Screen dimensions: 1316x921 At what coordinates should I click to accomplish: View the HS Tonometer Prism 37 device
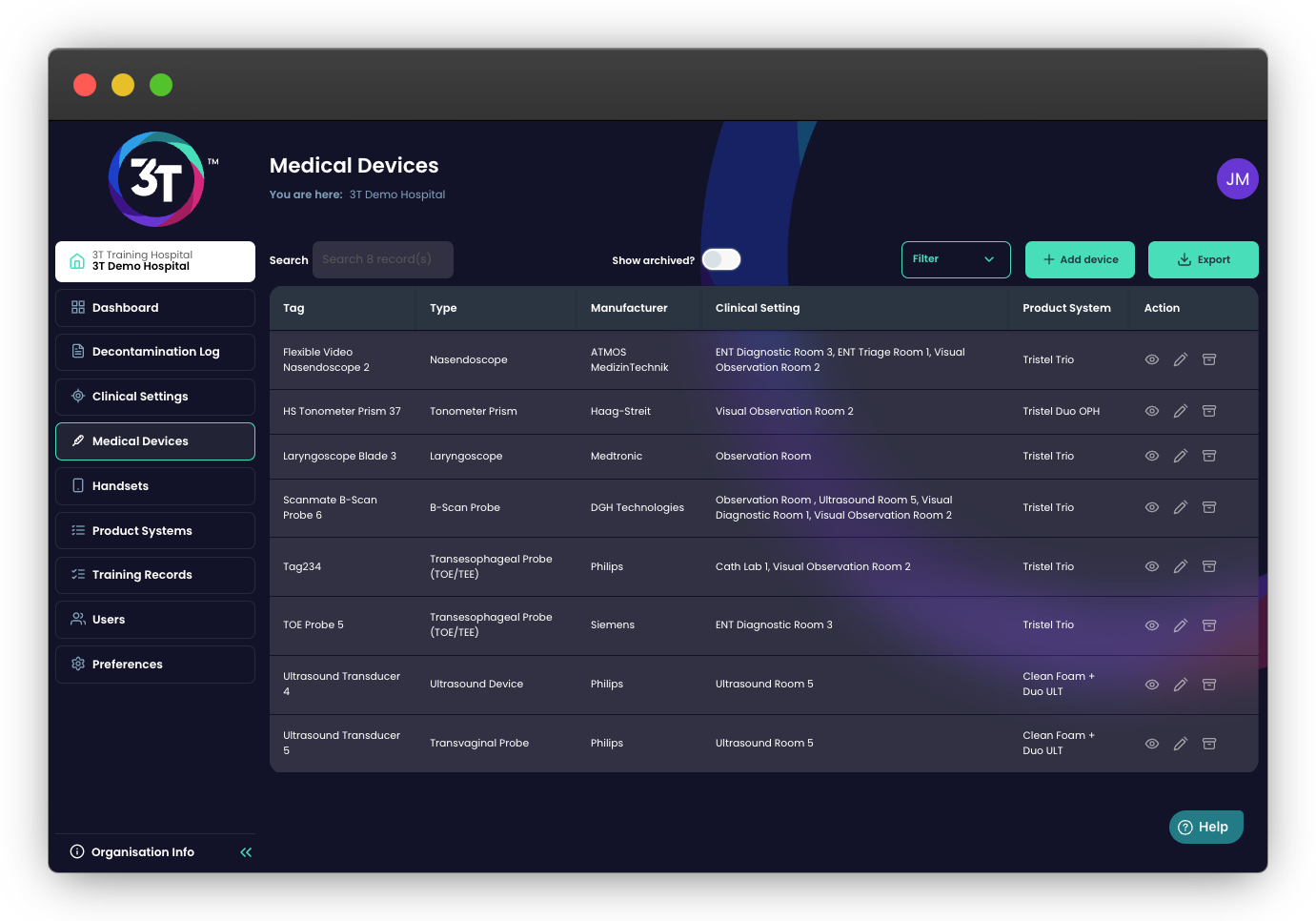coord(1152,411)
